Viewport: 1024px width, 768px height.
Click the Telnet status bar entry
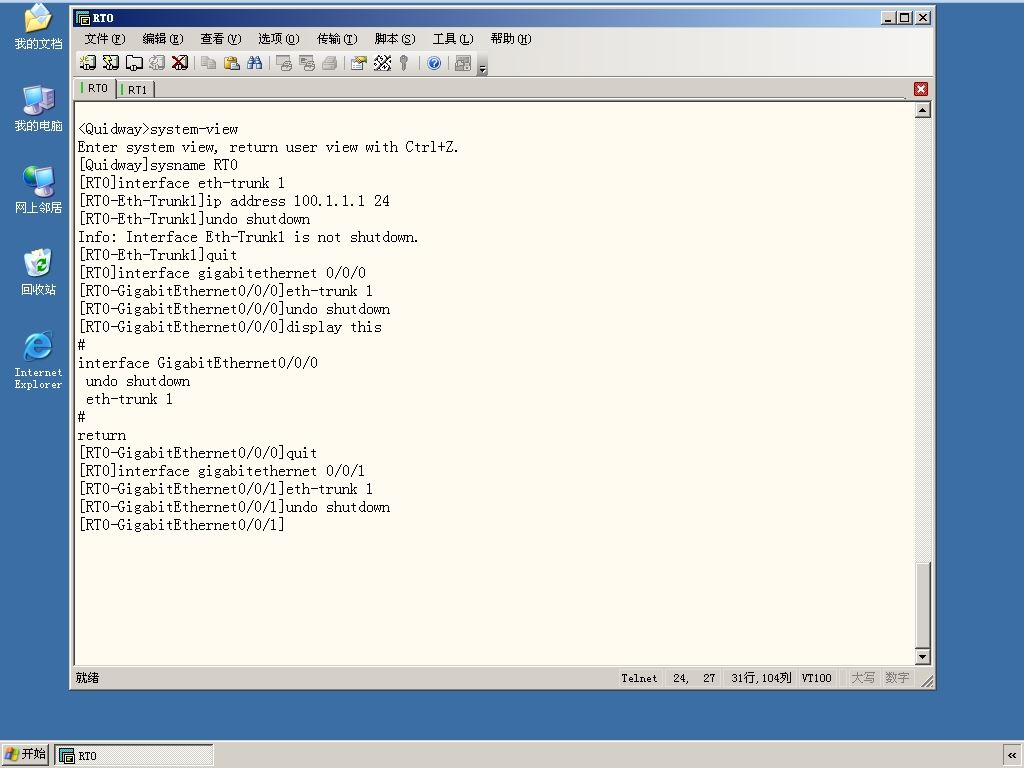pos(639,678)
